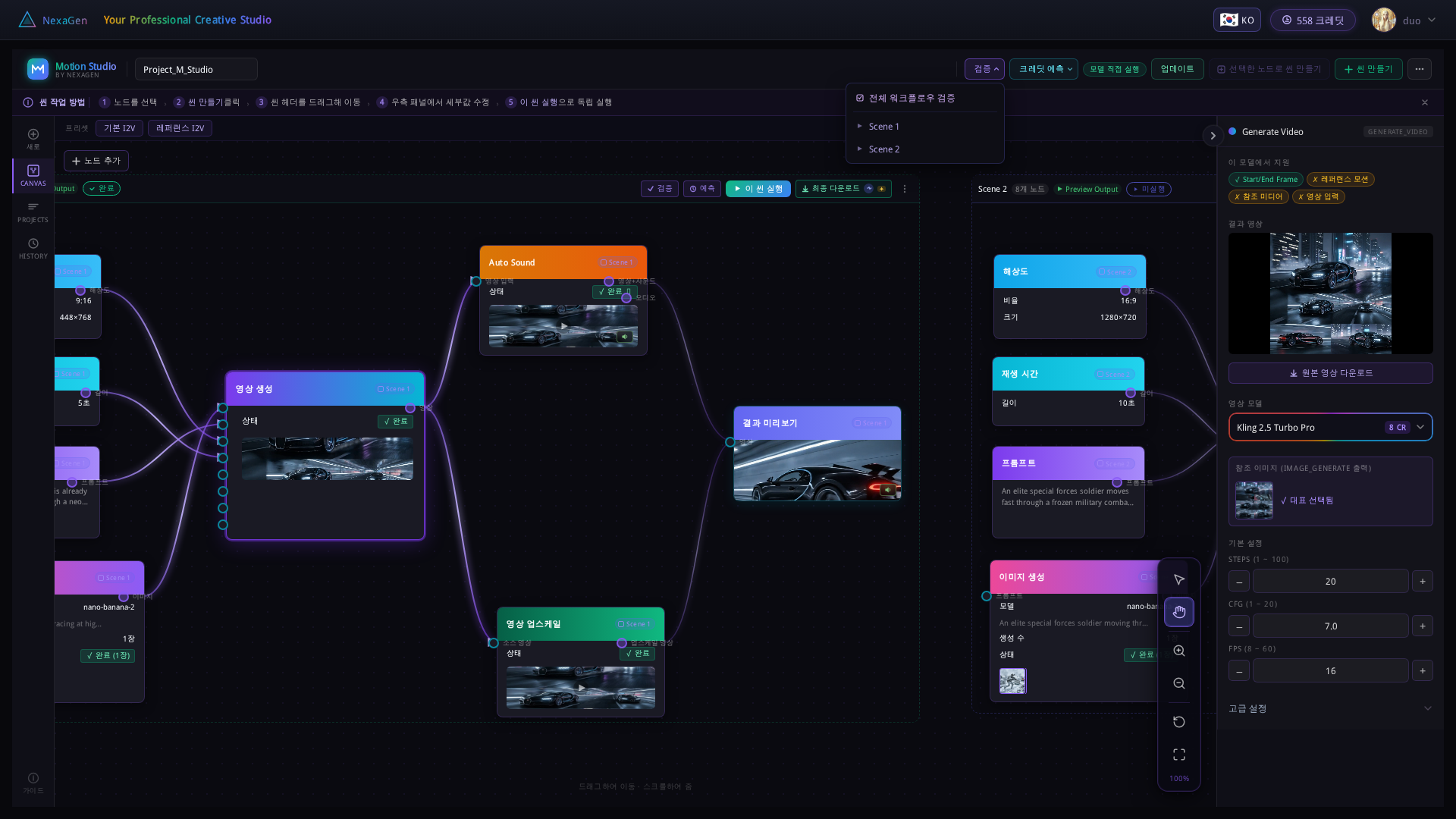This screenshot has width=1456, height=819.
Task: Open the Canvas sidebar tab
Action: click(33, 176)
